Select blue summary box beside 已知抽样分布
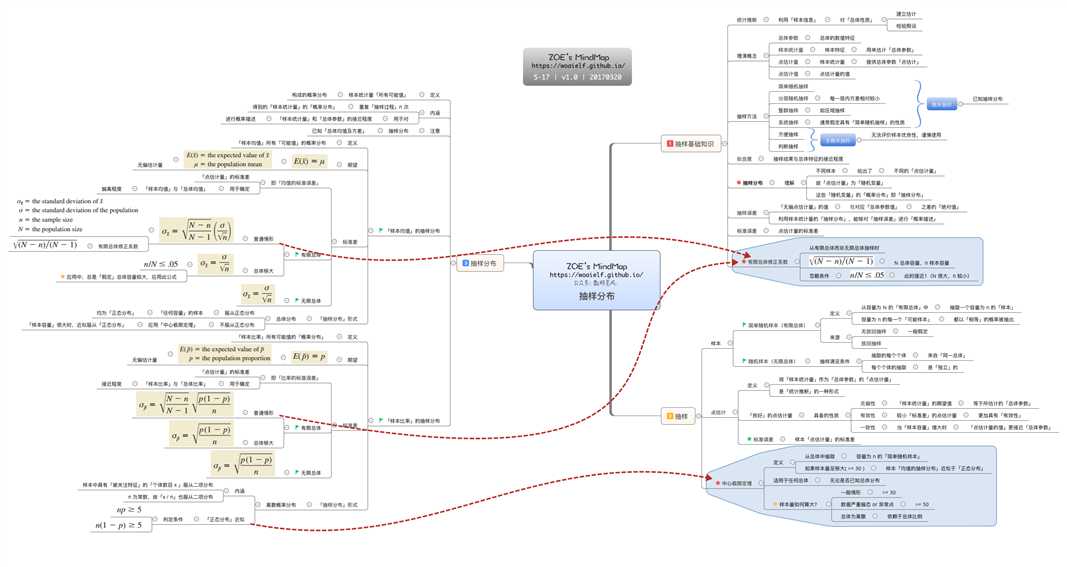This screenshot has height=567, width=1067. [x=942, y=104]
